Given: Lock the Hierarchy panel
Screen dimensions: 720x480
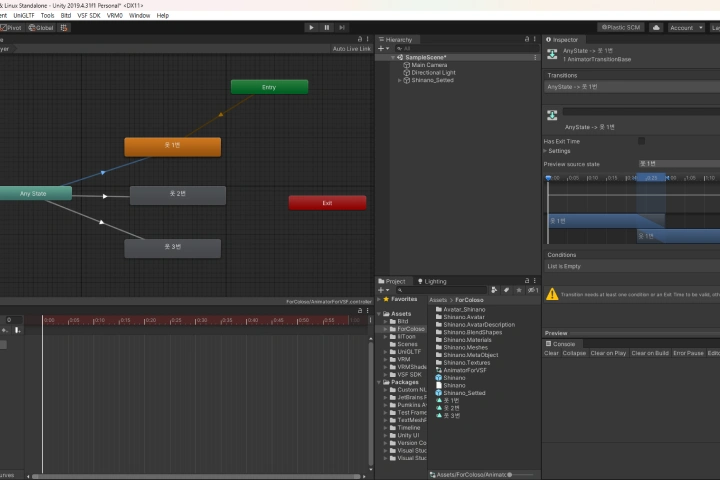Looking at the screenshot, I should point(527,39).
